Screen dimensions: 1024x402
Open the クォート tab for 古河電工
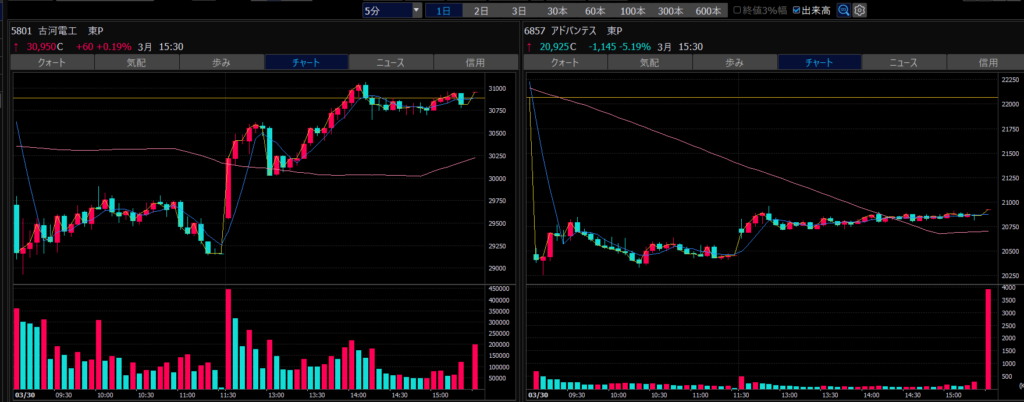click(52, 62)
